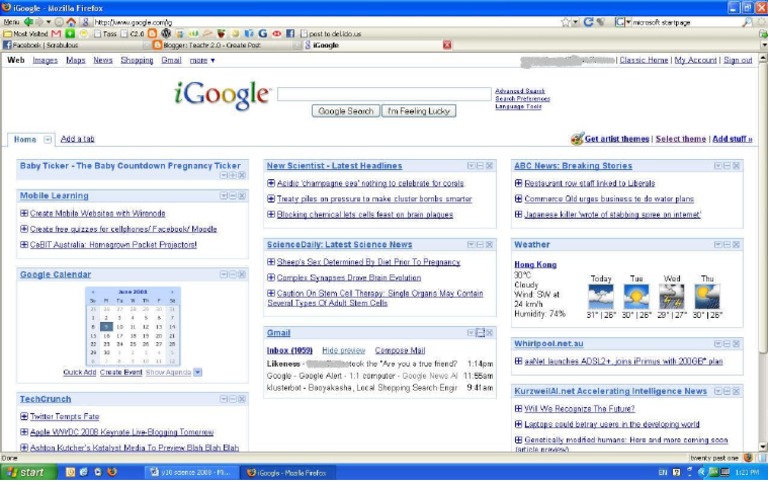Open the Home tab dropdown arrow
The image size is (768, 484).
(x=47, y=140)
